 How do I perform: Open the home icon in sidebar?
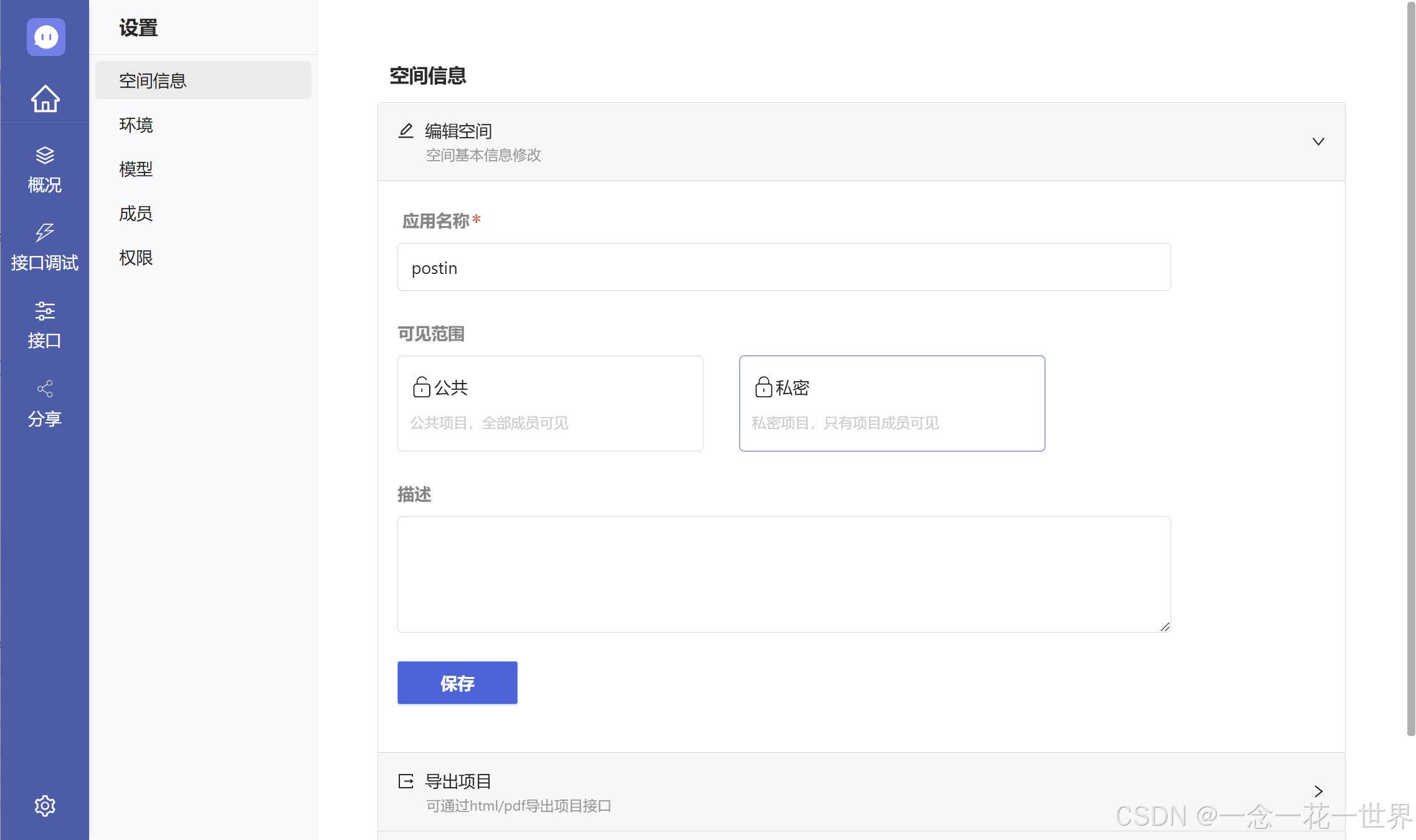click(45, 98)
